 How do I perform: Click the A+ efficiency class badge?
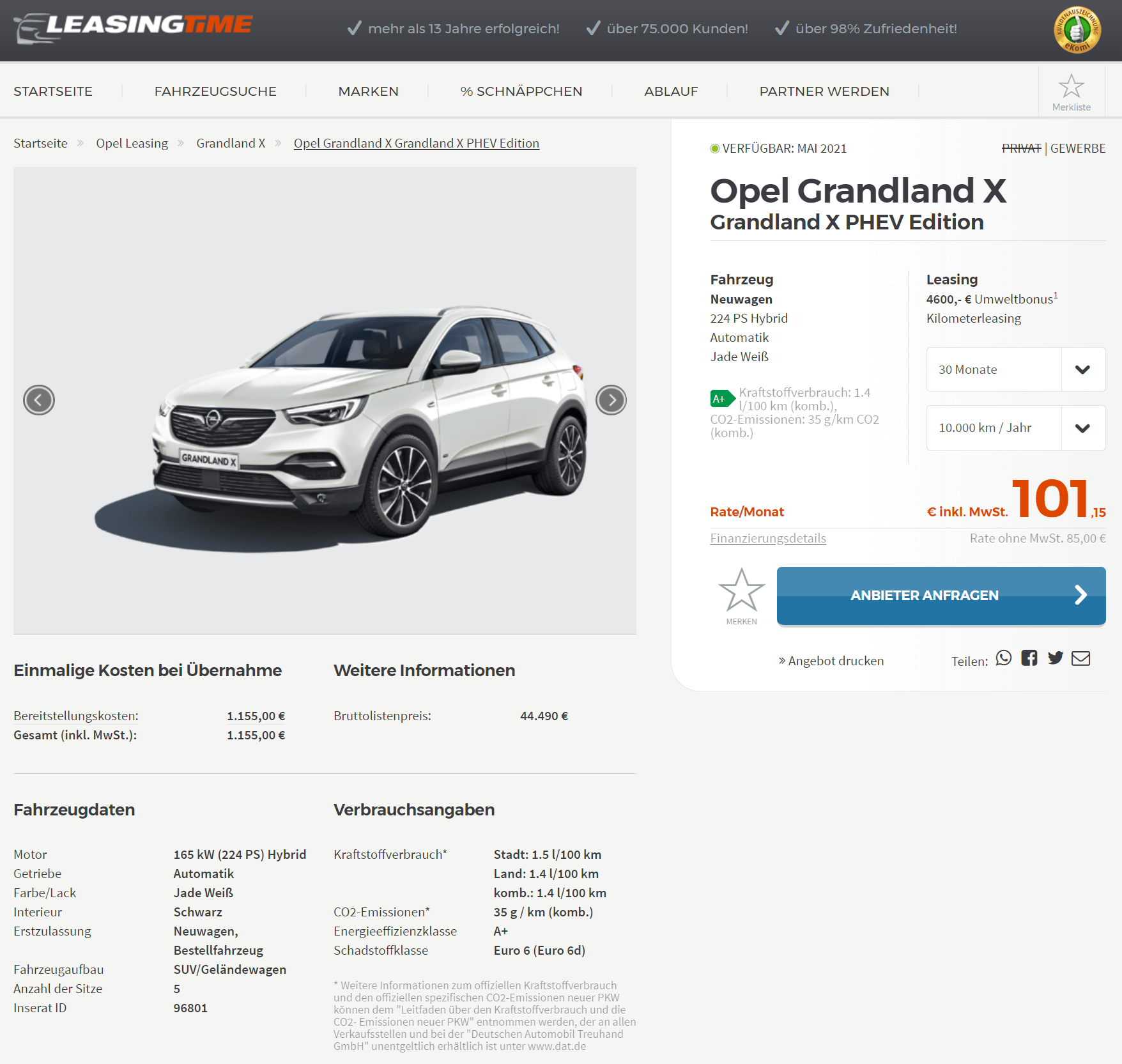pos(723,399)
